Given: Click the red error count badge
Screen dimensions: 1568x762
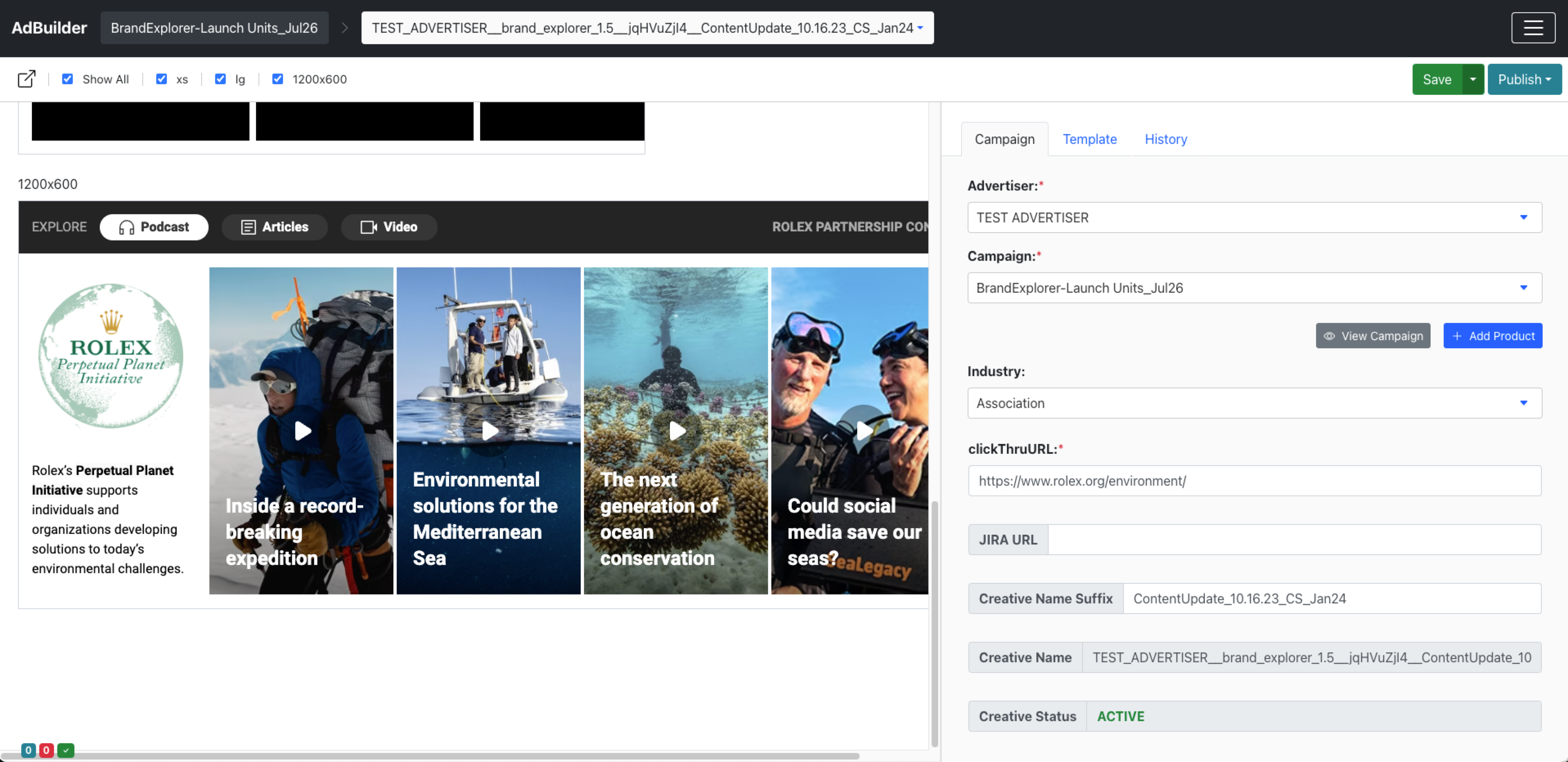Looking at the screenshot, I should [46, 751].
